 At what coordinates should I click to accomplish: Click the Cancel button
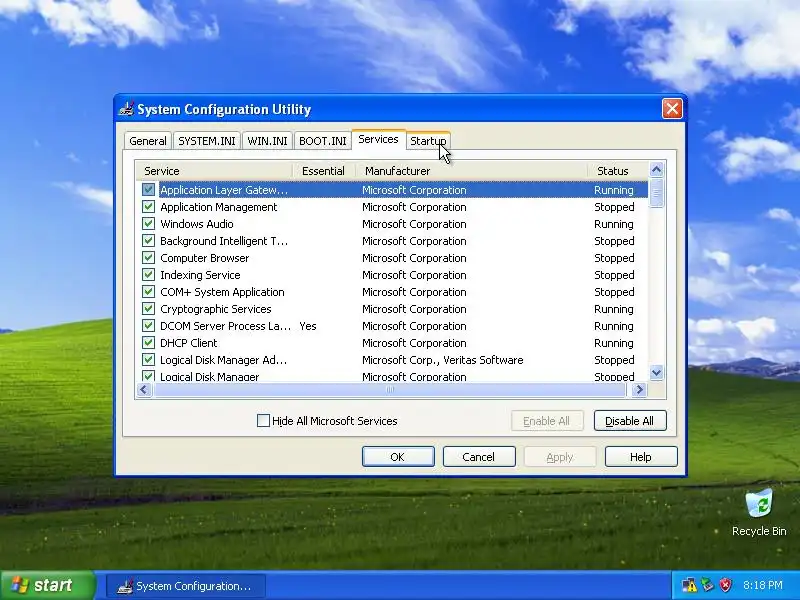[479, 457]
